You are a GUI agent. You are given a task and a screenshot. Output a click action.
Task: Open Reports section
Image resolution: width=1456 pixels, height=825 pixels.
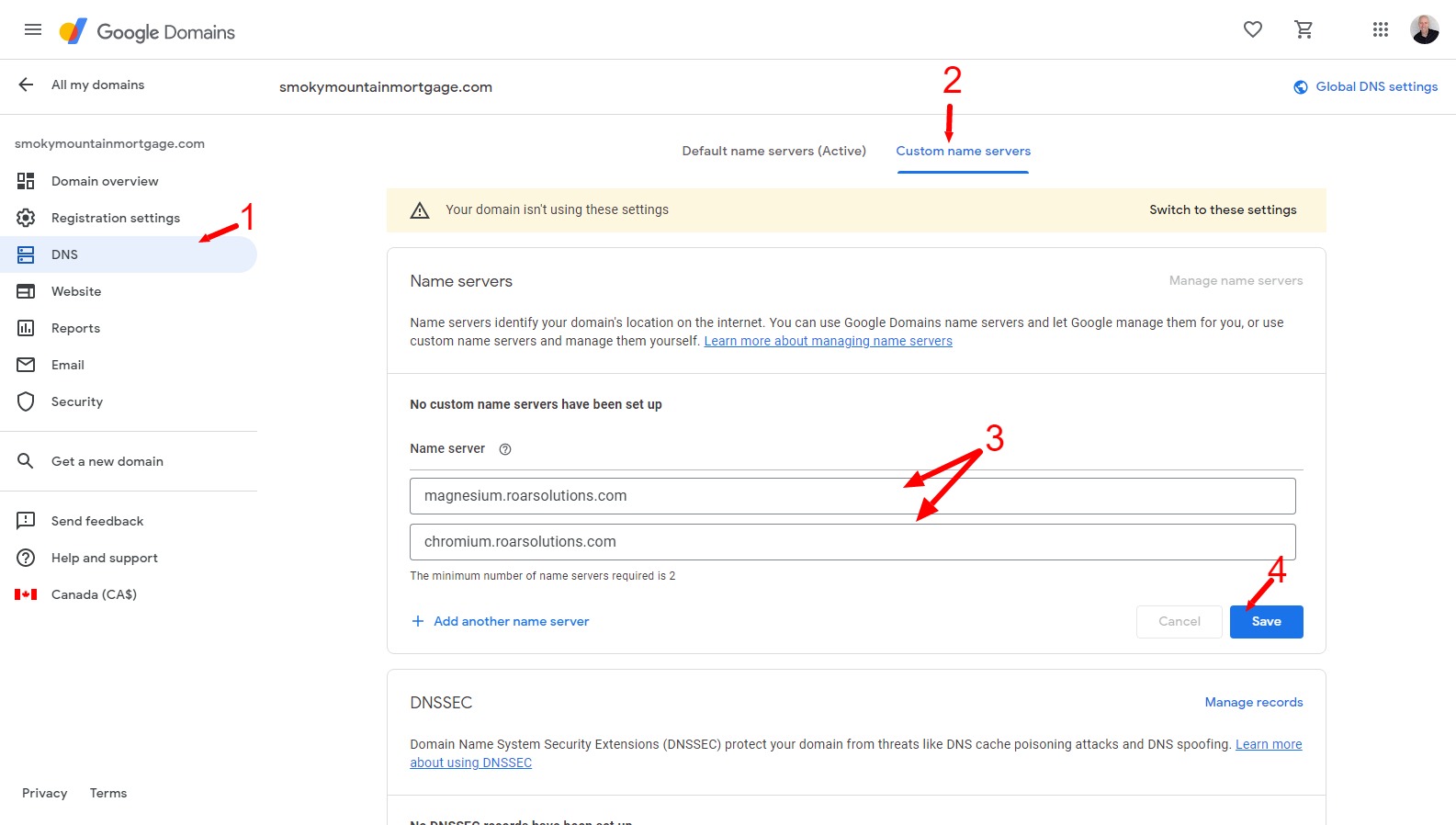coord(75,328)
